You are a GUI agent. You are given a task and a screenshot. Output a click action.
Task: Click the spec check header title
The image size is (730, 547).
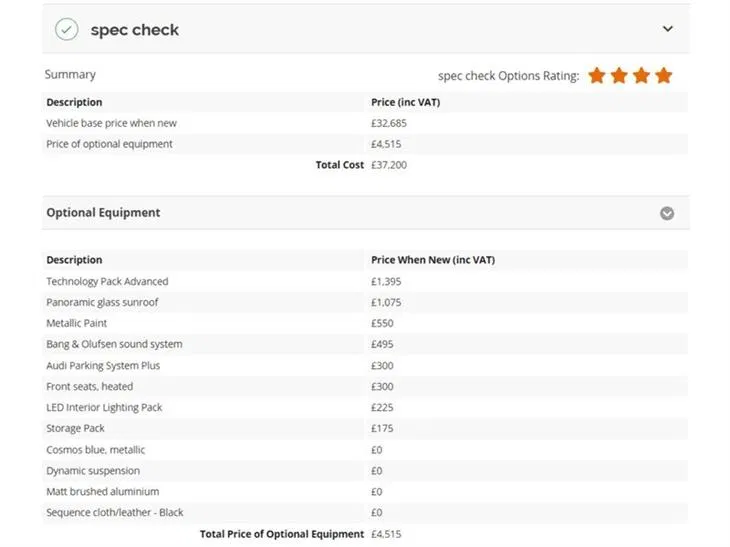pyautogui.click(x=135, y=30)
